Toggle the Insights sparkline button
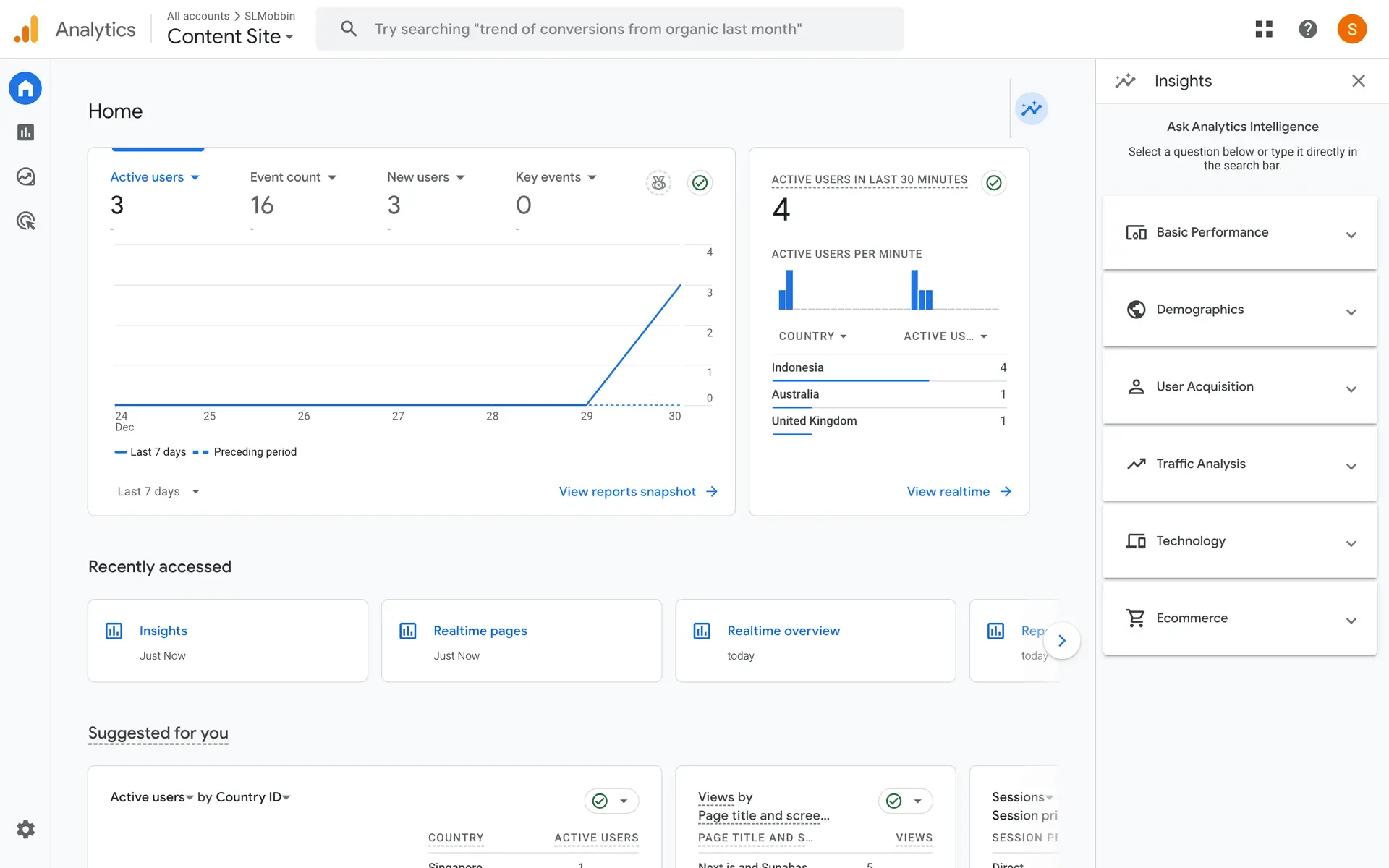 point(1031,109)
